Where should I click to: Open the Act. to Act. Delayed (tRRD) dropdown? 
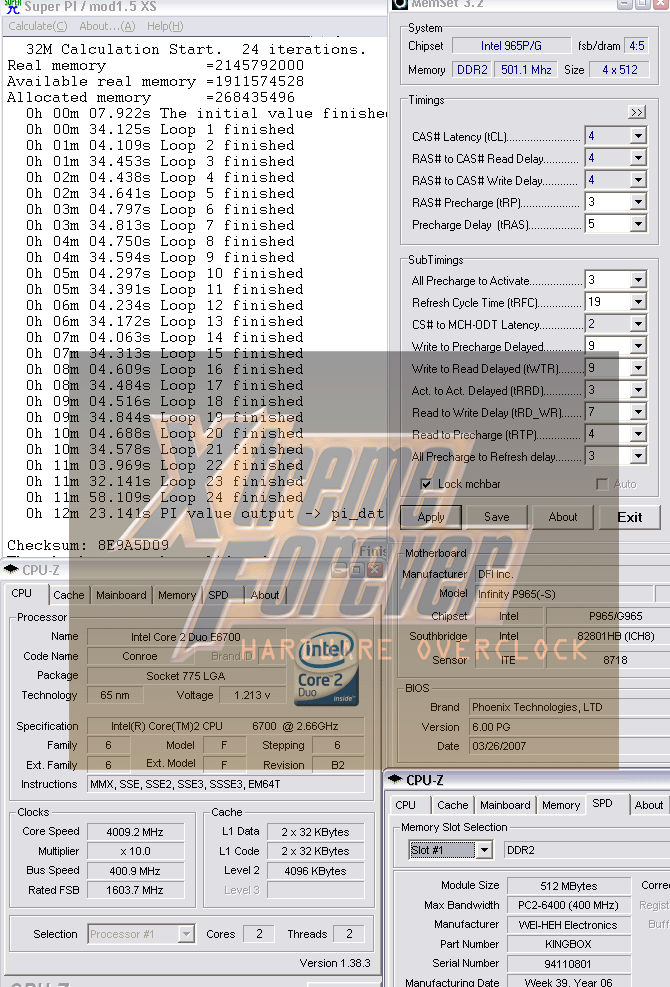coord(638,390)
